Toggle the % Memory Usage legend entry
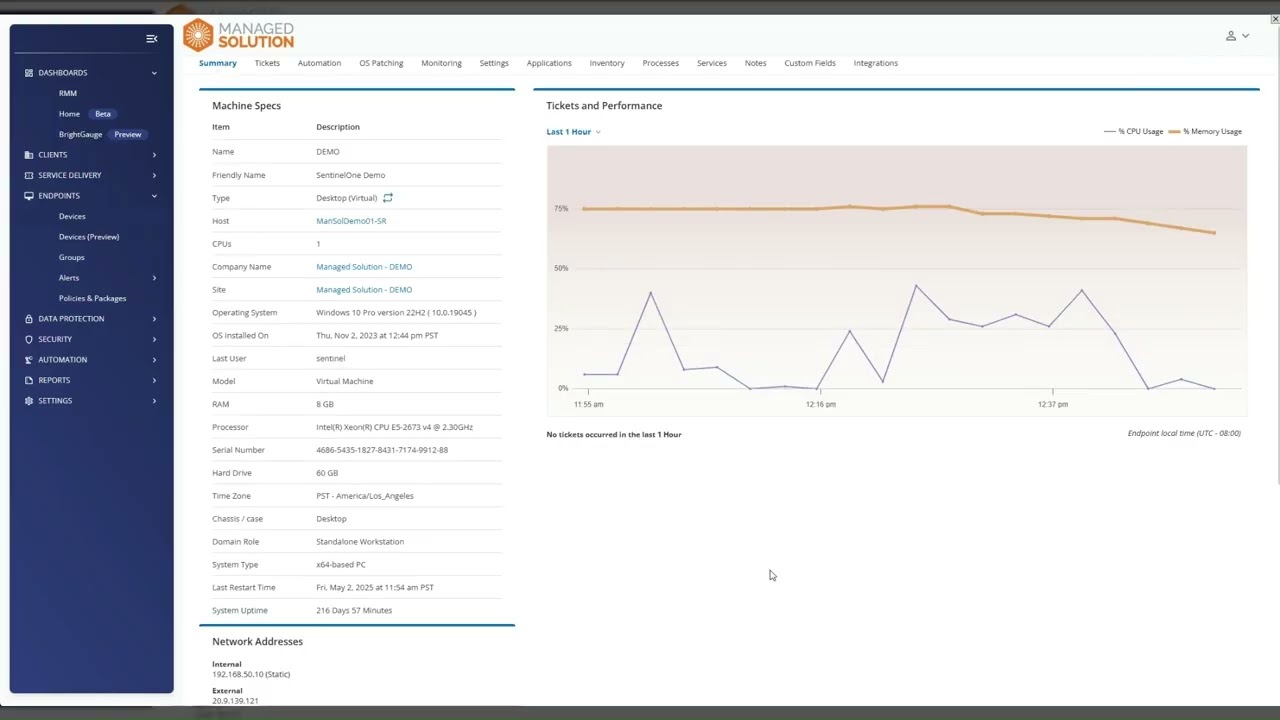 pyautogui.click(x=1205, y=132)
